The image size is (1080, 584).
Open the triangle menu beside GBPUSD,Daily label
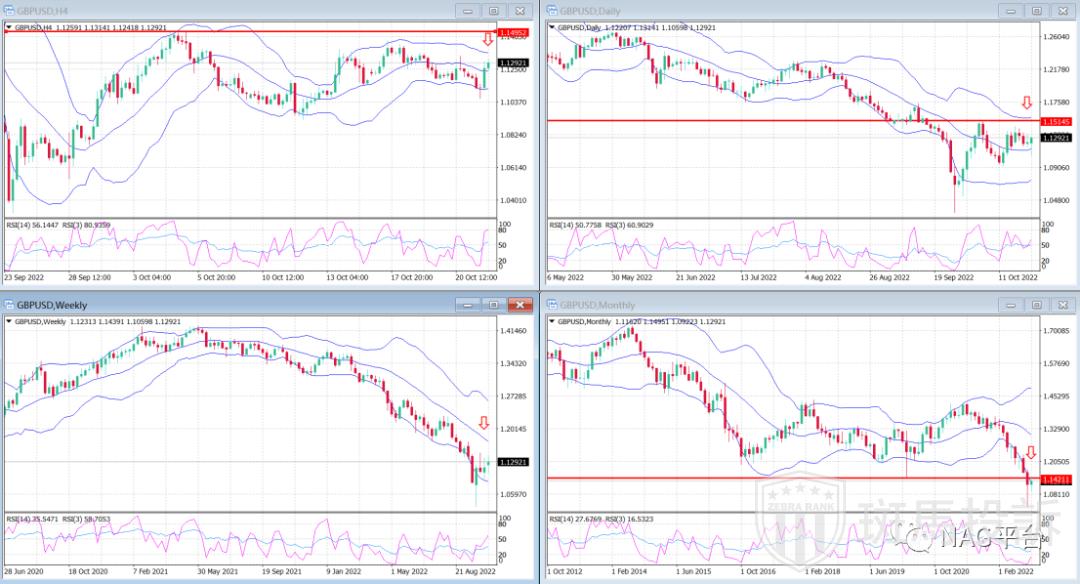550,28
